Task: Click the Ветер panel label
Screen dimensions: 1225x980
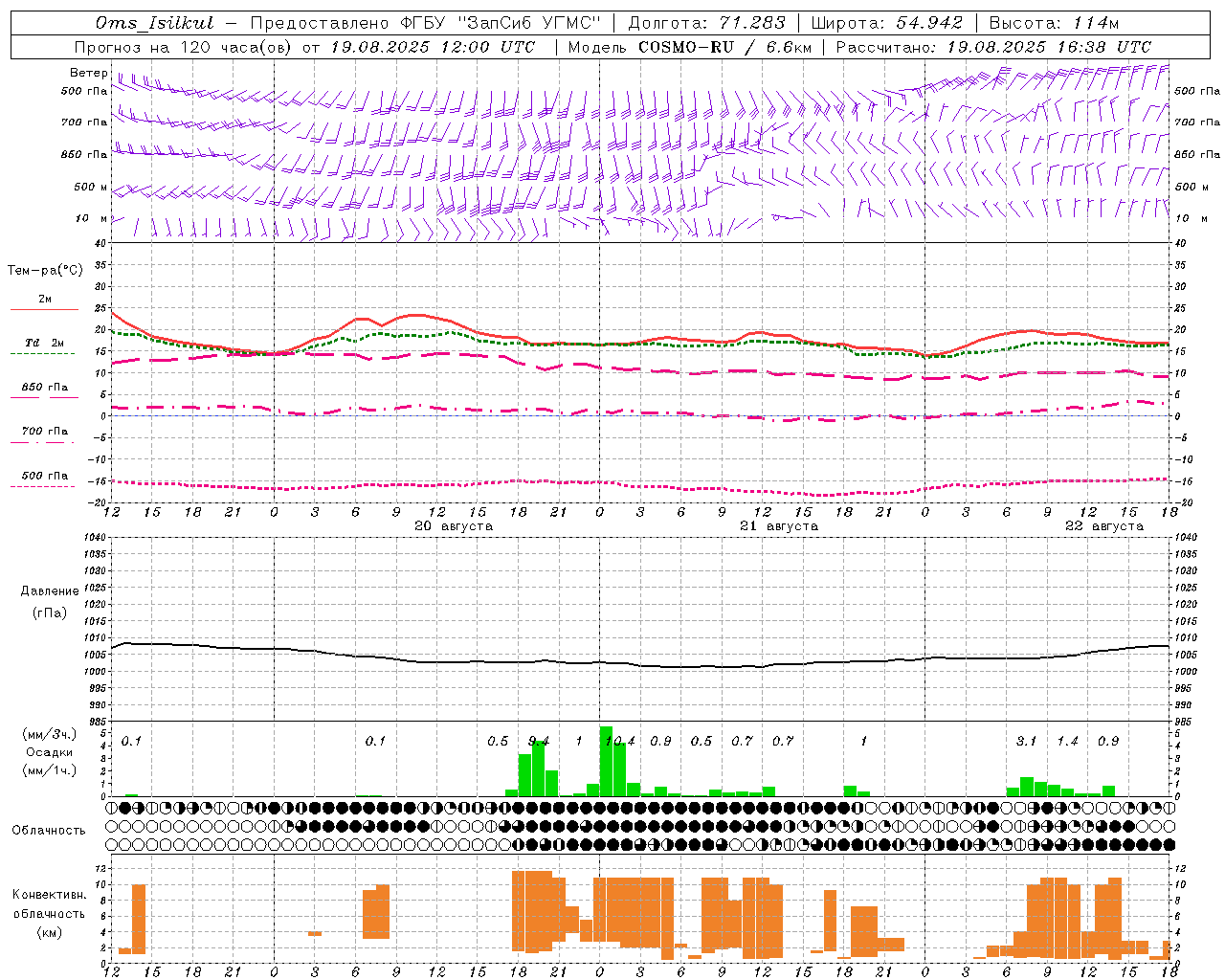Action: (x=88, y=73)
